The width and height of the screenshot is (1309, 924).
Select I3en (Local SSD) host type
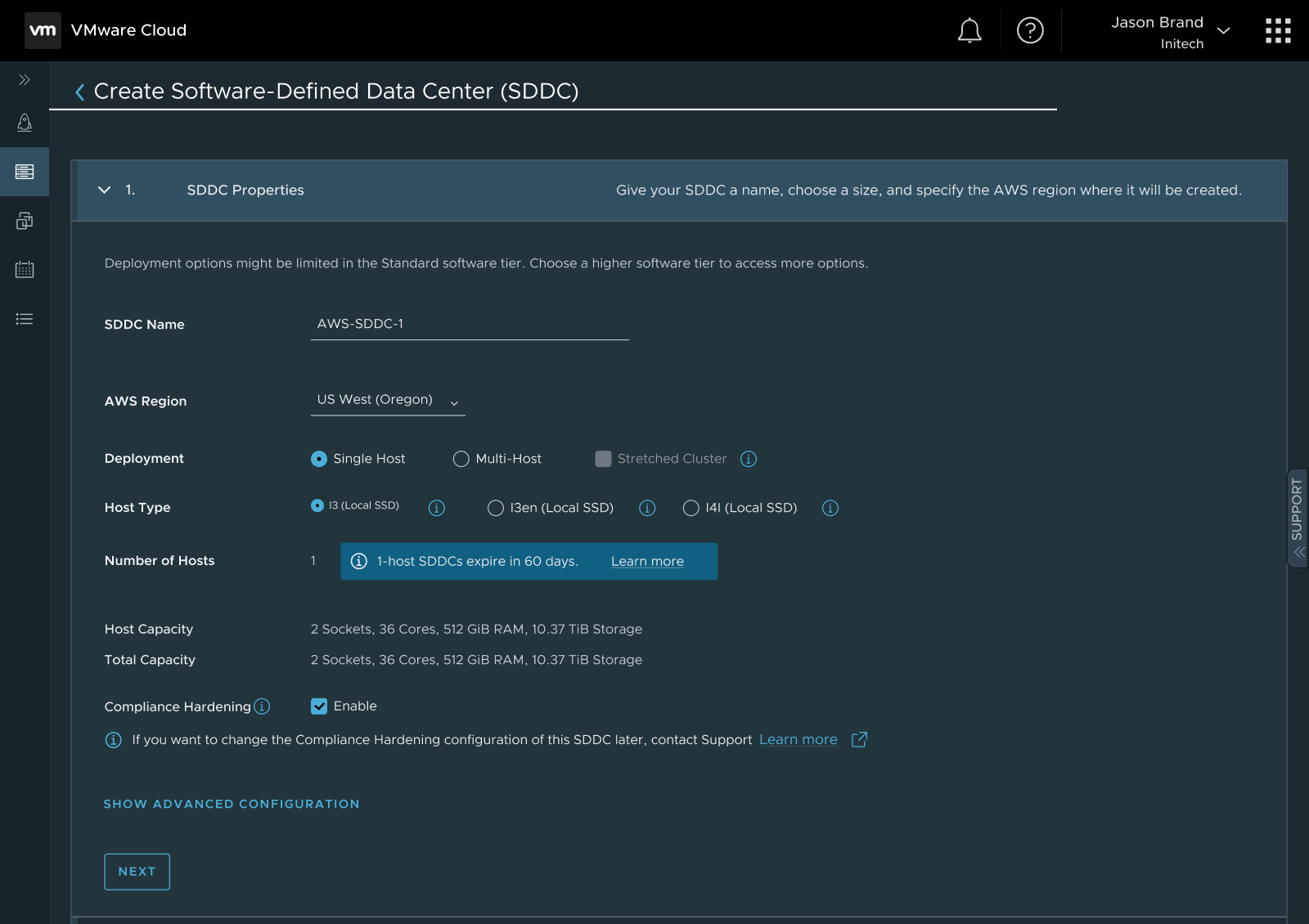point(496,508)
